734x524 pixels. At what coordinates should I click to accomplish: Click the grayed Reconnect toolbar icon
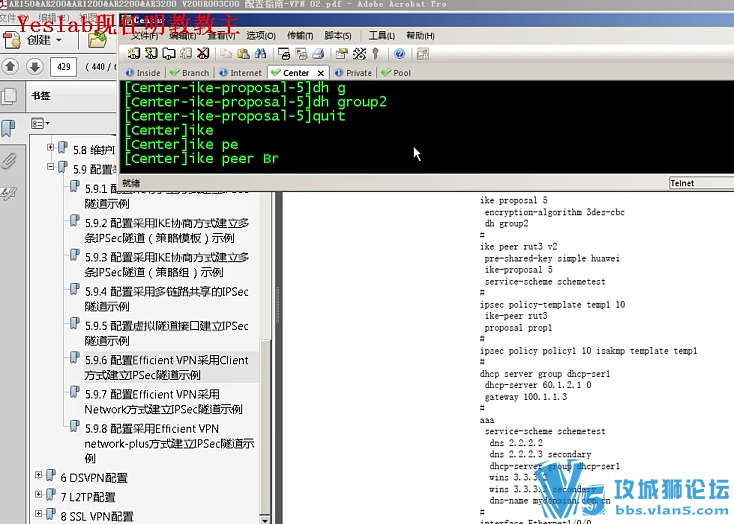(186, 53)
